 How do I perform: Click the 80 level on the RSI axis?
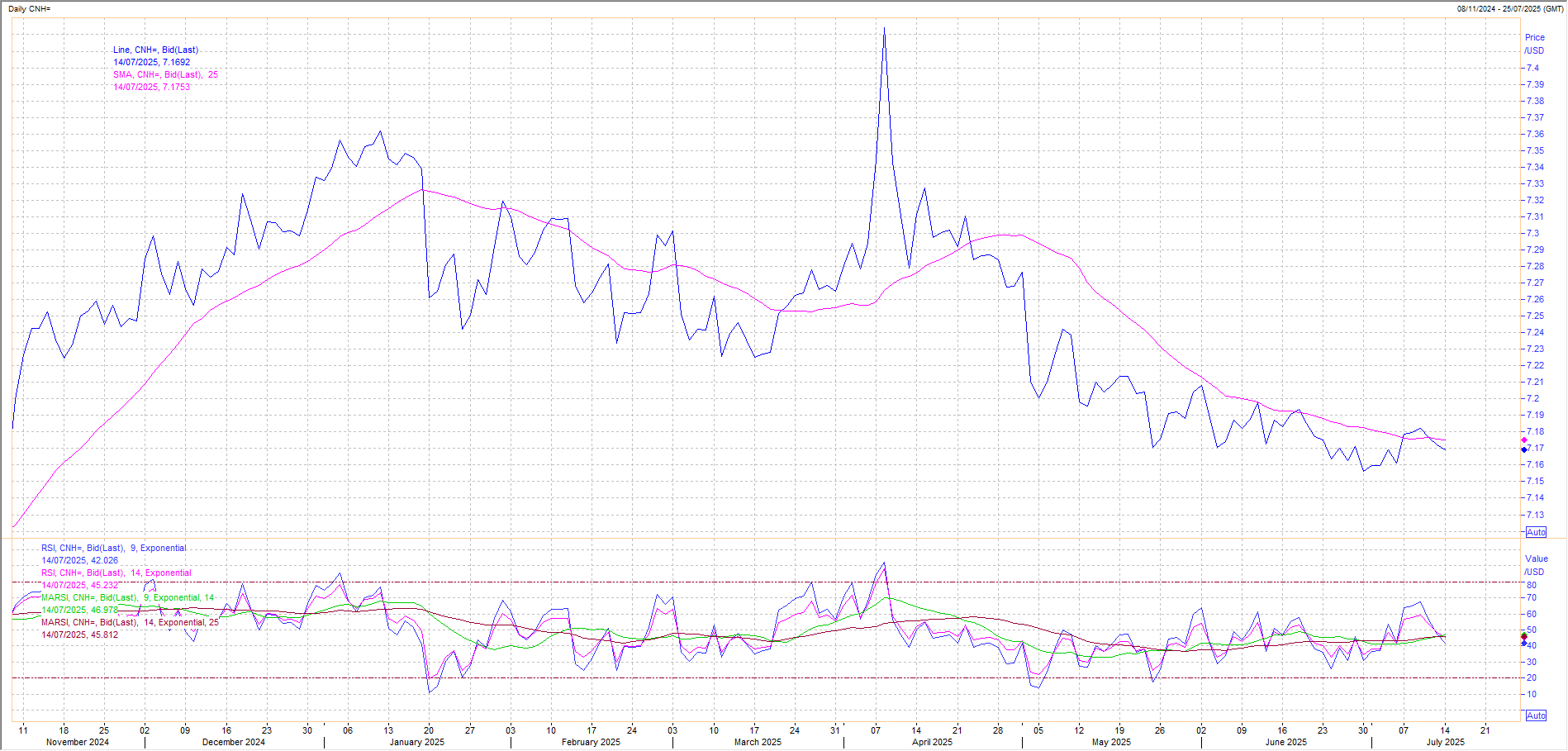pos(1531,585)
